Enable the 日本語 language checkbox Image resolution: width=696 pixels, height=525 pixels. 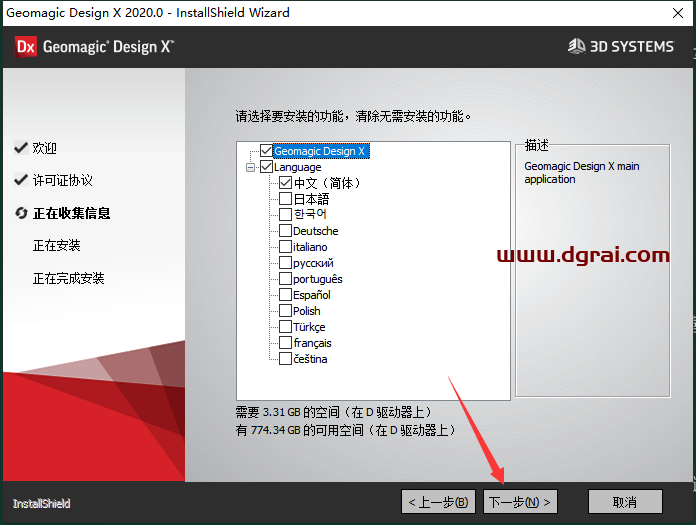point(285,198)
